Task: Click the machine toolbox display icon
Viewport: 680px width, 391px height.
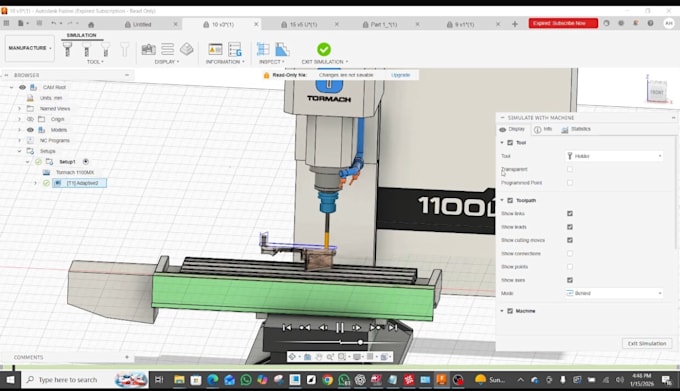Action: 148,49
